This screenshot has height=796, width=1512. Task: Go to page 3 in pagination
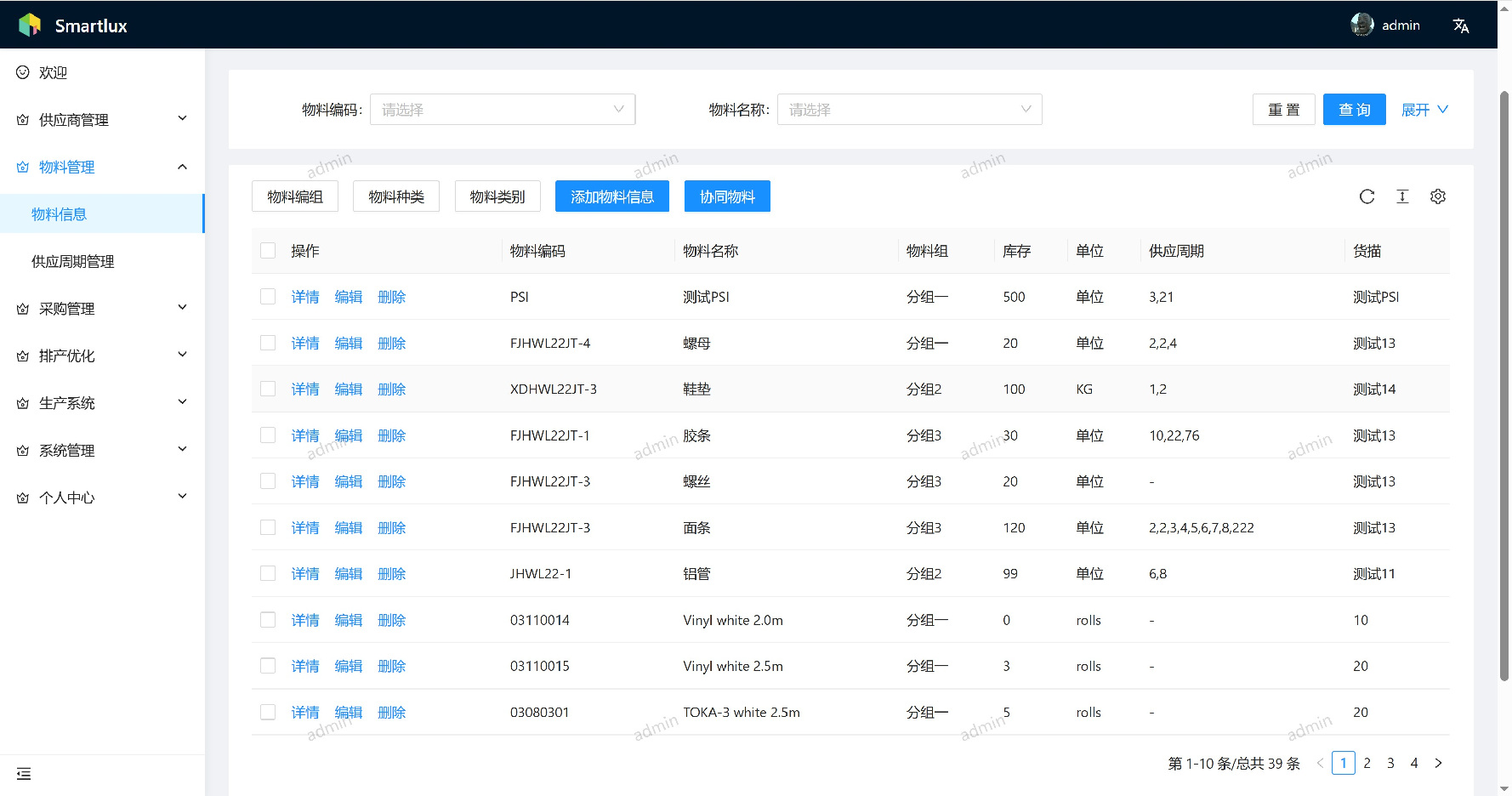point(1390,763)
